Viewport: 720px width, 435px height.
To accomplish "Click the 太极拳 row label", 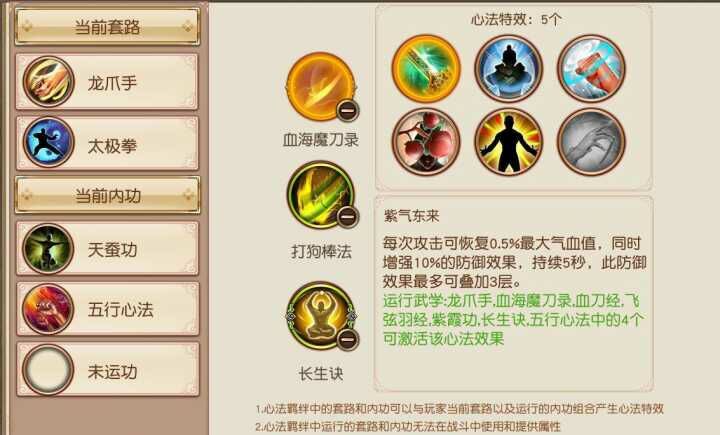I will coord(112,146).
